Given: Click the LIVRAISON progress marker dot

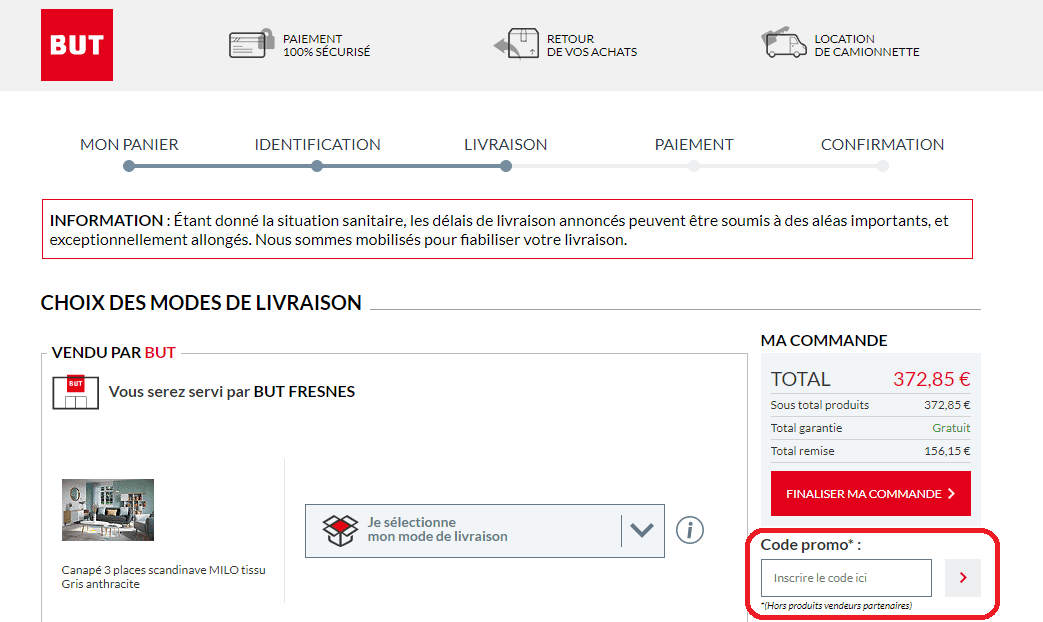Looking at the screenshot, I should coord(505,167).
